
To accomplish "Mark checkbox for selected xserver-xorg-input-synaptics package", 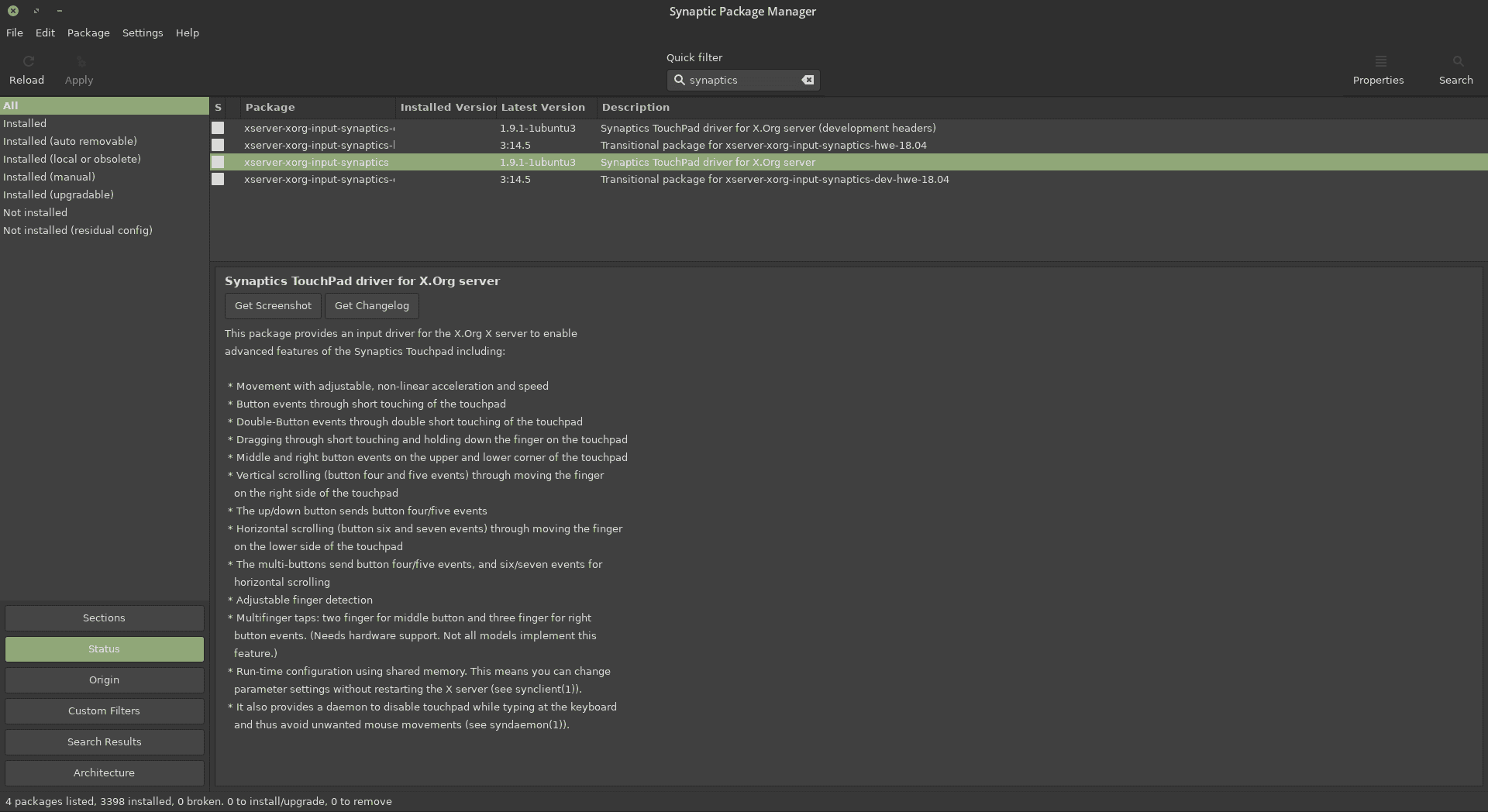I will point(218,162).
